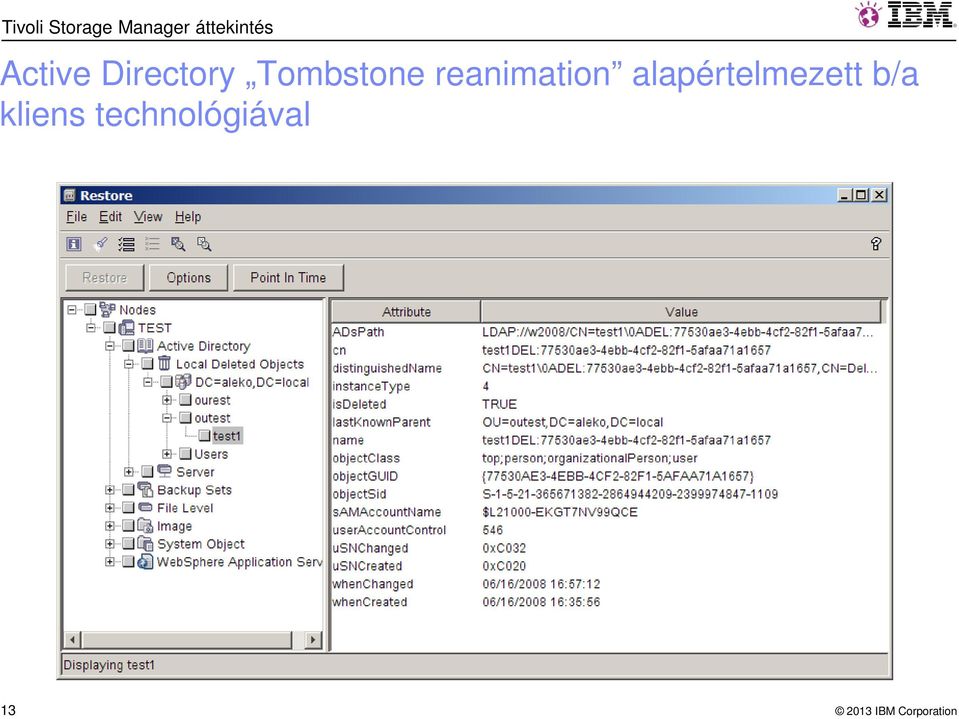959x719 pixels.
Task: Expand the Backup Sets branch
Action: [109, 490]
